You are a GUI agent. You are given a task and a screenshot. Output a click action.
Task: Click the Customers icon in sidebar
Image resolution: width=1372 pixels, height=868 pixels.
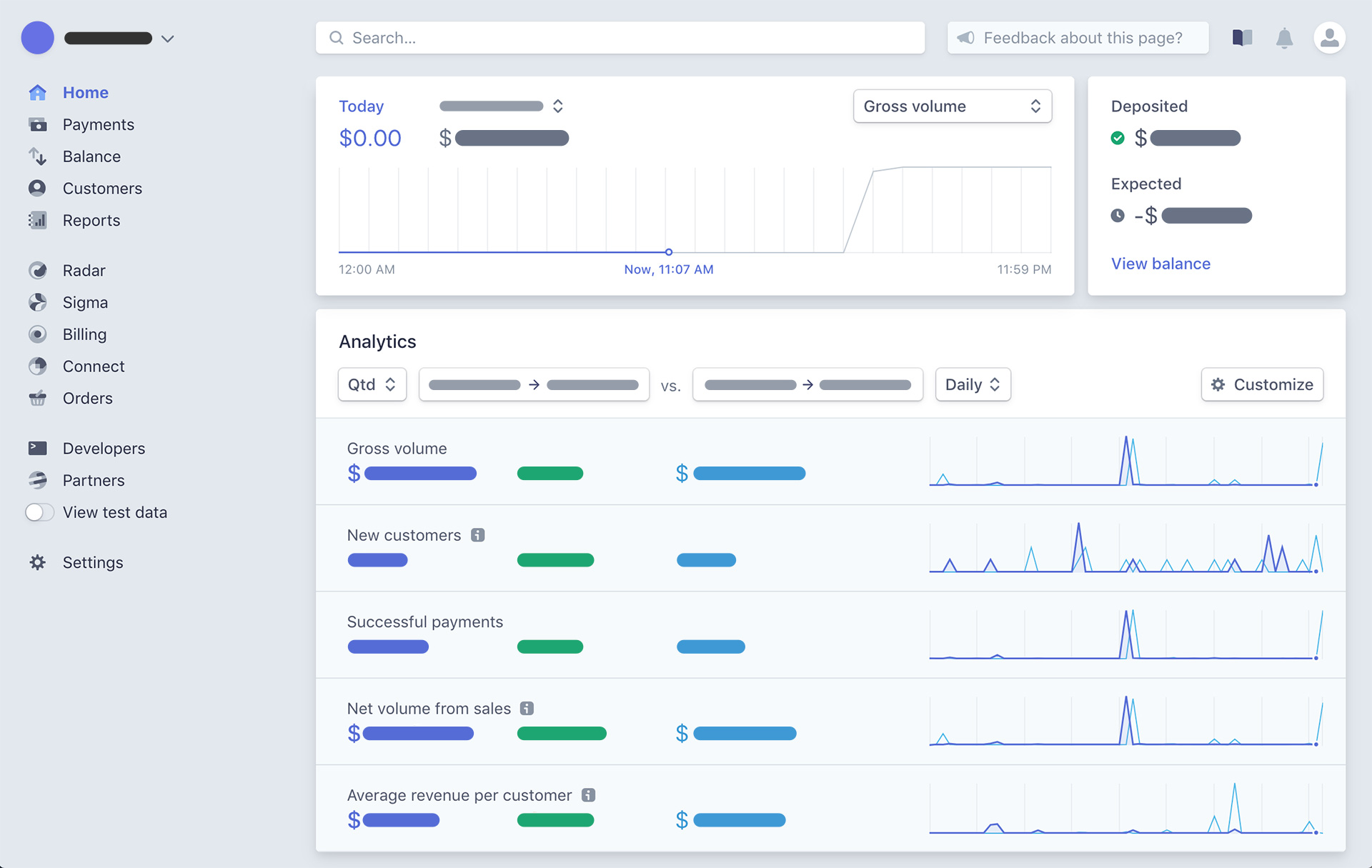38,188
